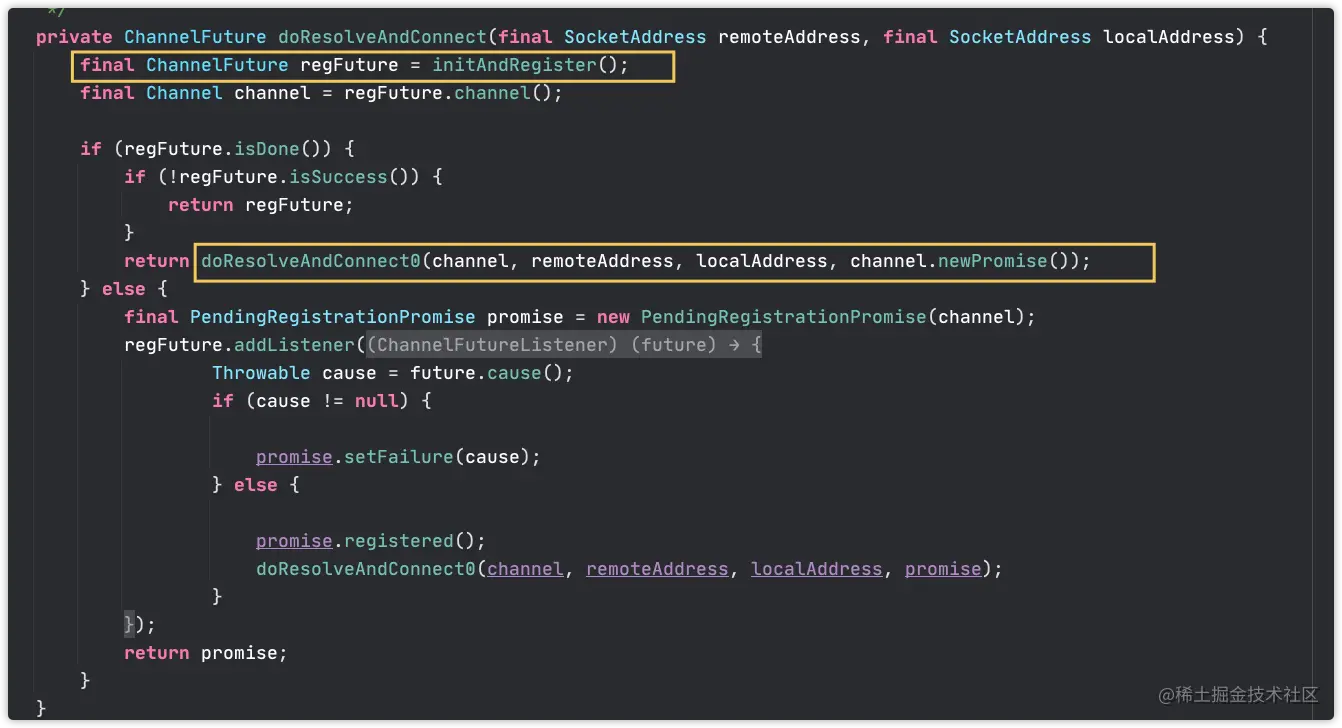The image size is (1342, 728).
Task: Click the doResolveAndConnect method name in signature
Action: 382,37
